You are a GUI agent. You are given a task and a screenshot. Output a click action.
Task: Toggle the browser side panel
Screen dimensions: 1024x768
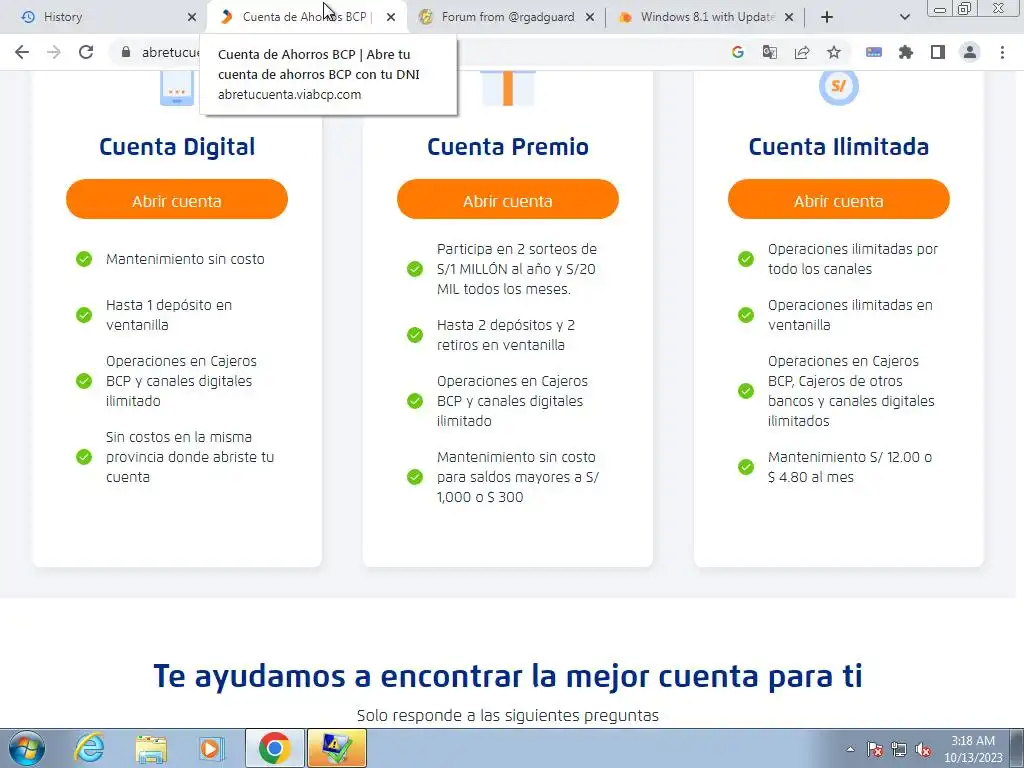tap(938, 52)
